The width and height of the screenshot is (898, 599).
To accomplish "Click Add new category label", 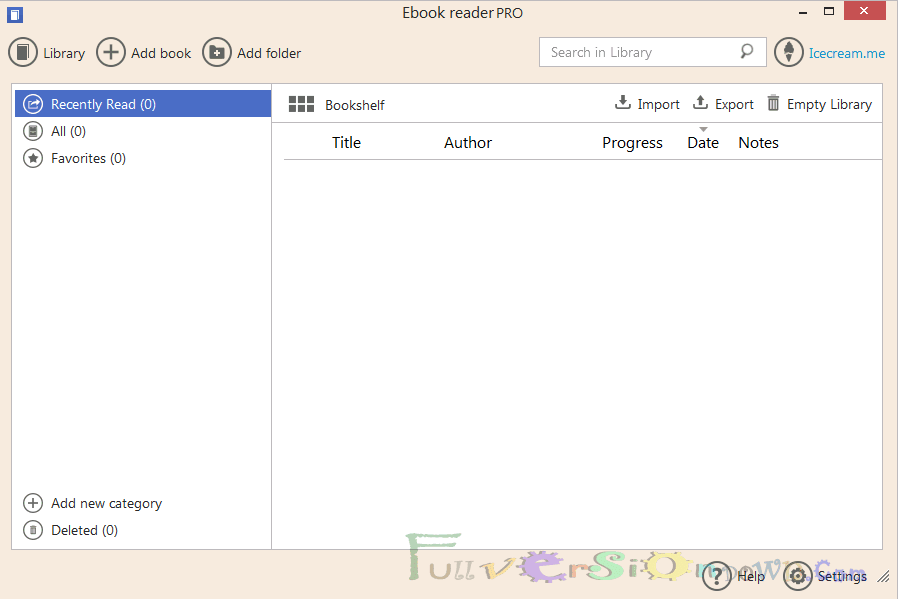I will (x=107, y=503).
